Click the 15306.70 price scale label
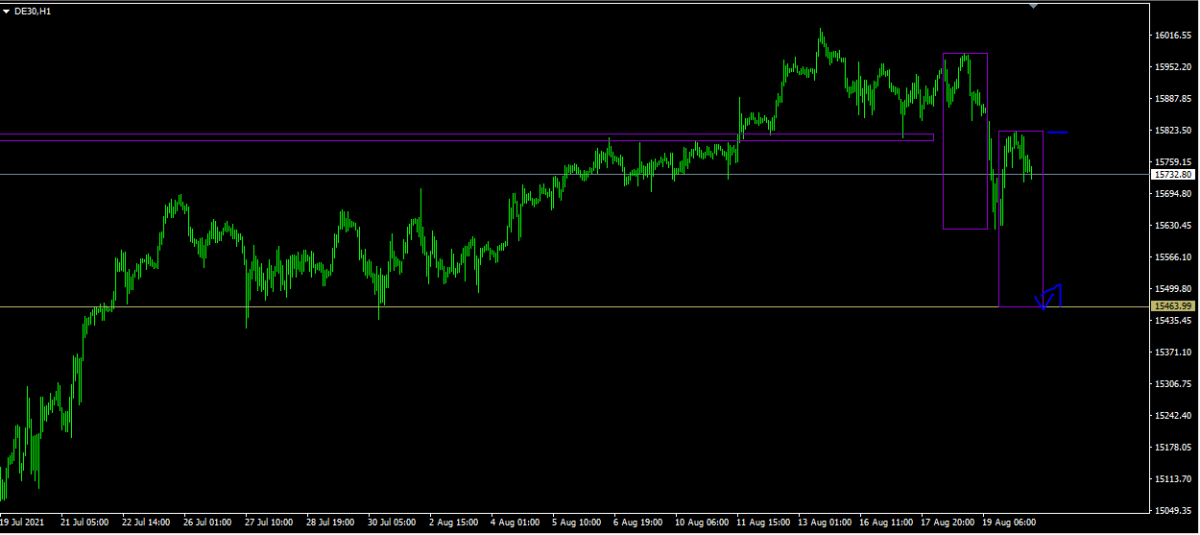Image resolution: width=1200 pixels, height=535 pixels. pos(1172,384)
